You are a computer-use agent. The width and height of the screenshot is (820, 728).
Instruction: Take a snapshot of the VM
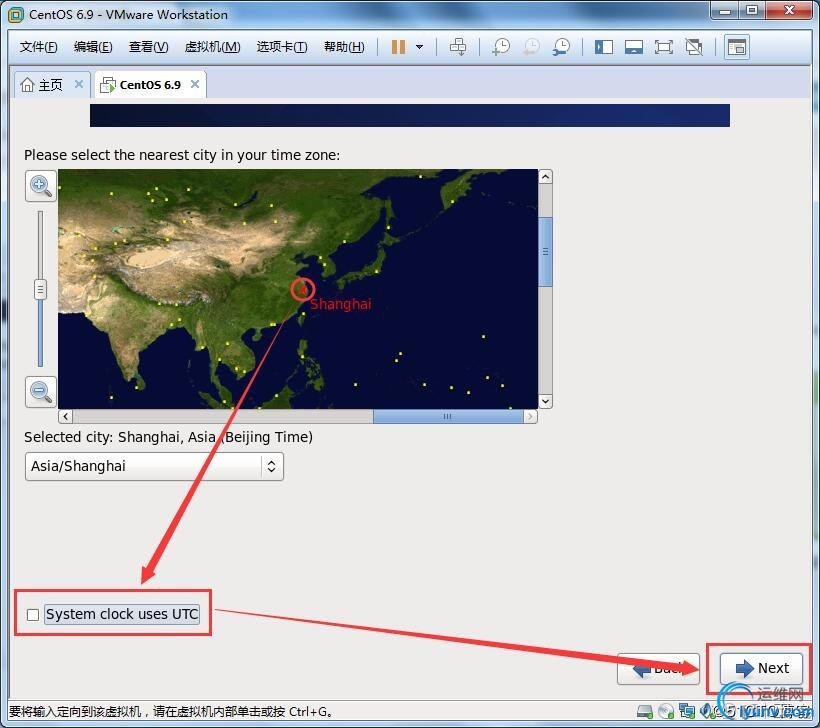point(501,47)
